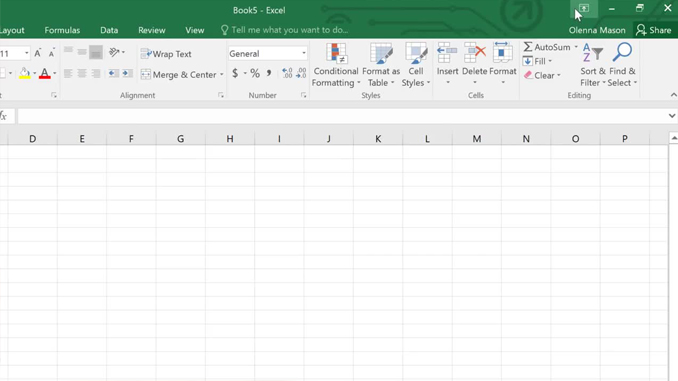Align text to the left

68,74
